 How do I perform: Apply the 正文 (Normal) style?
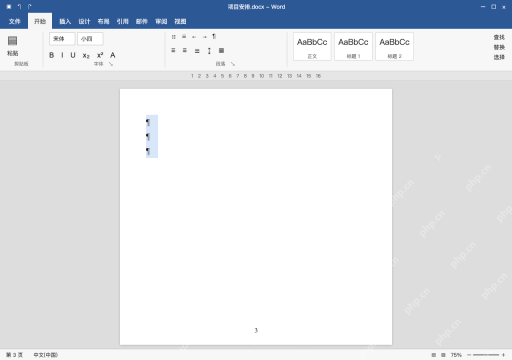(x=312, y=47)
